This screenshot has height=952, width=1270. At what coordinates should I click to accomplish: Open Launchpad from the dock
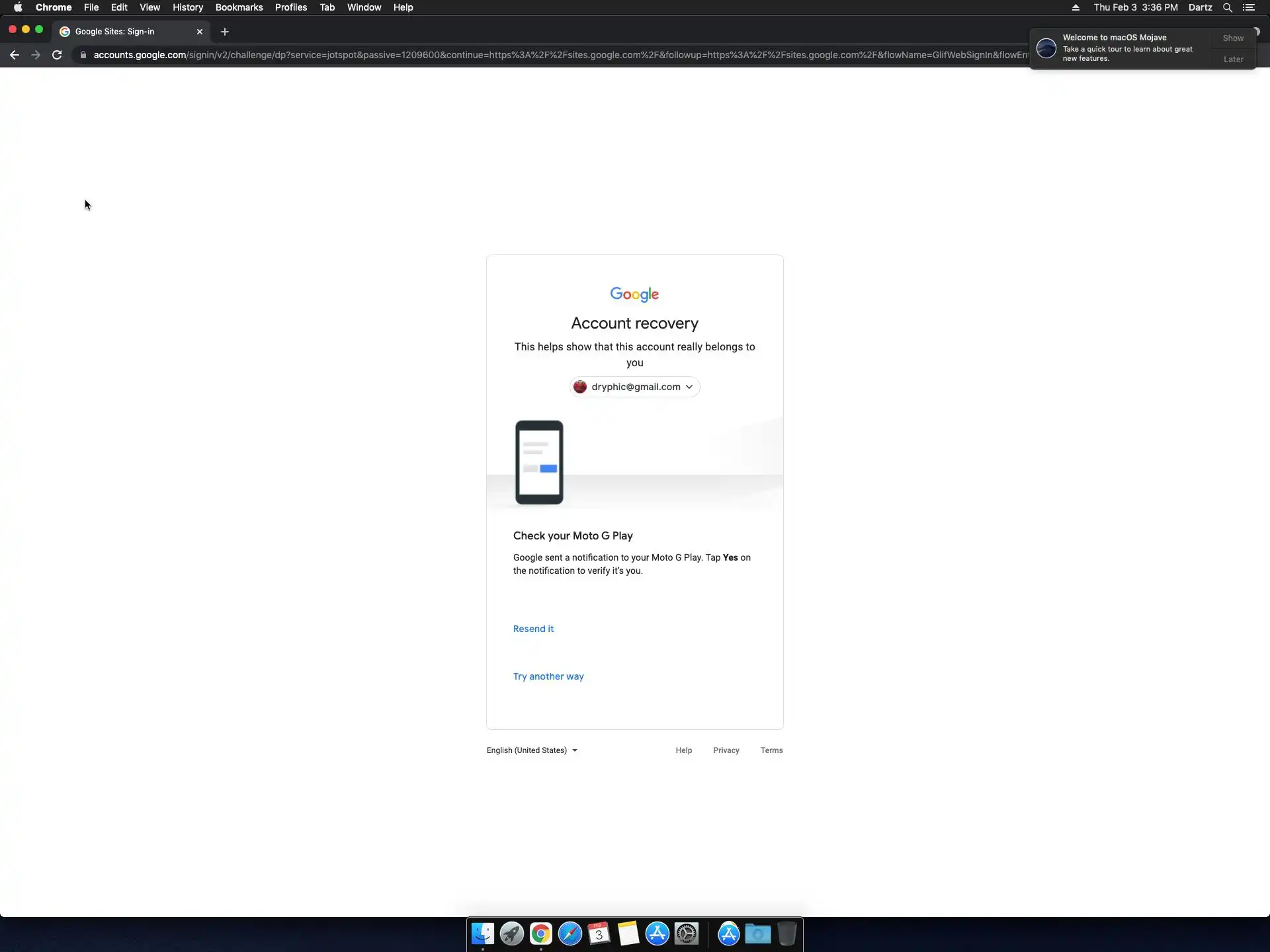tap(511, 933)
